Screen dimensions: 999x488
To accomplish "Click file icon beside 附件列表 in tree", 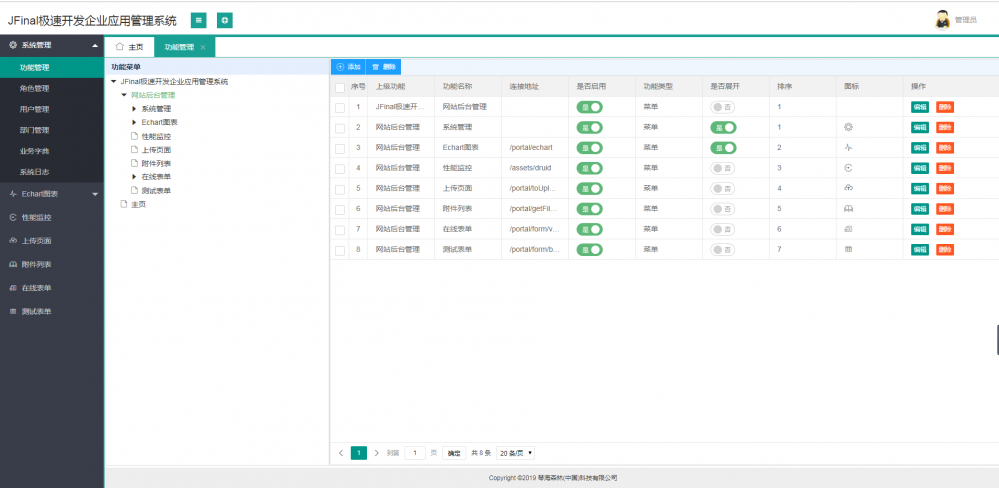I will (x=134, y=164).
